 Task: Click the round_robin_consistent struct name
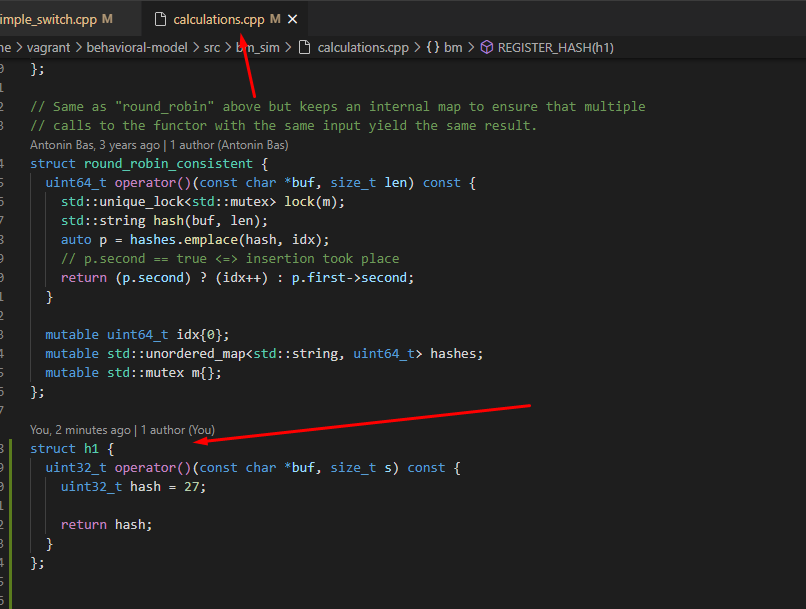(168, 164)
